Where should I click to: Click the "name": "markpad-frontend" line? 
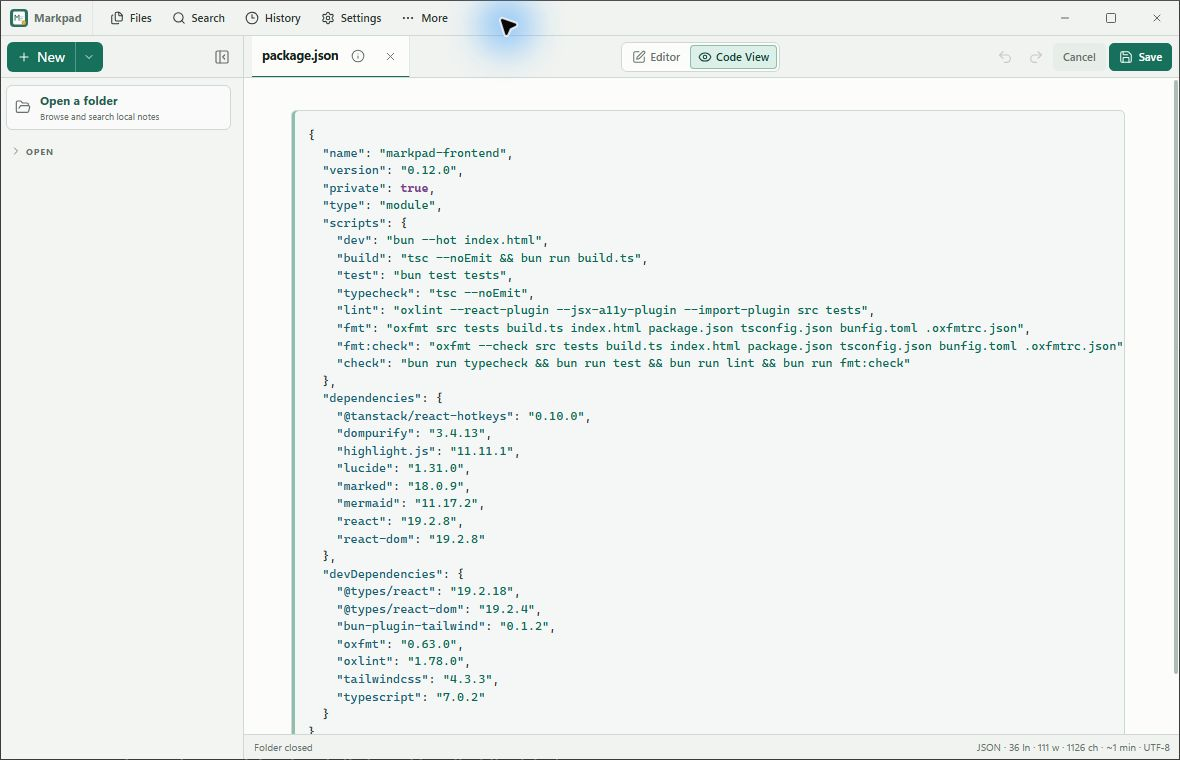(x=417, y=153)
